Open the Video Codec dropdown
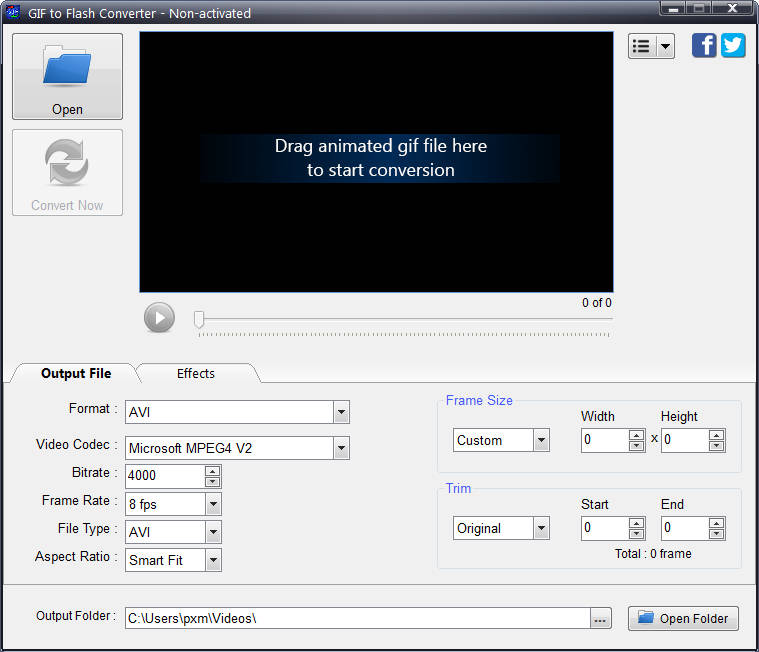Viewport: 759px width, 652px height. (341, 448)
